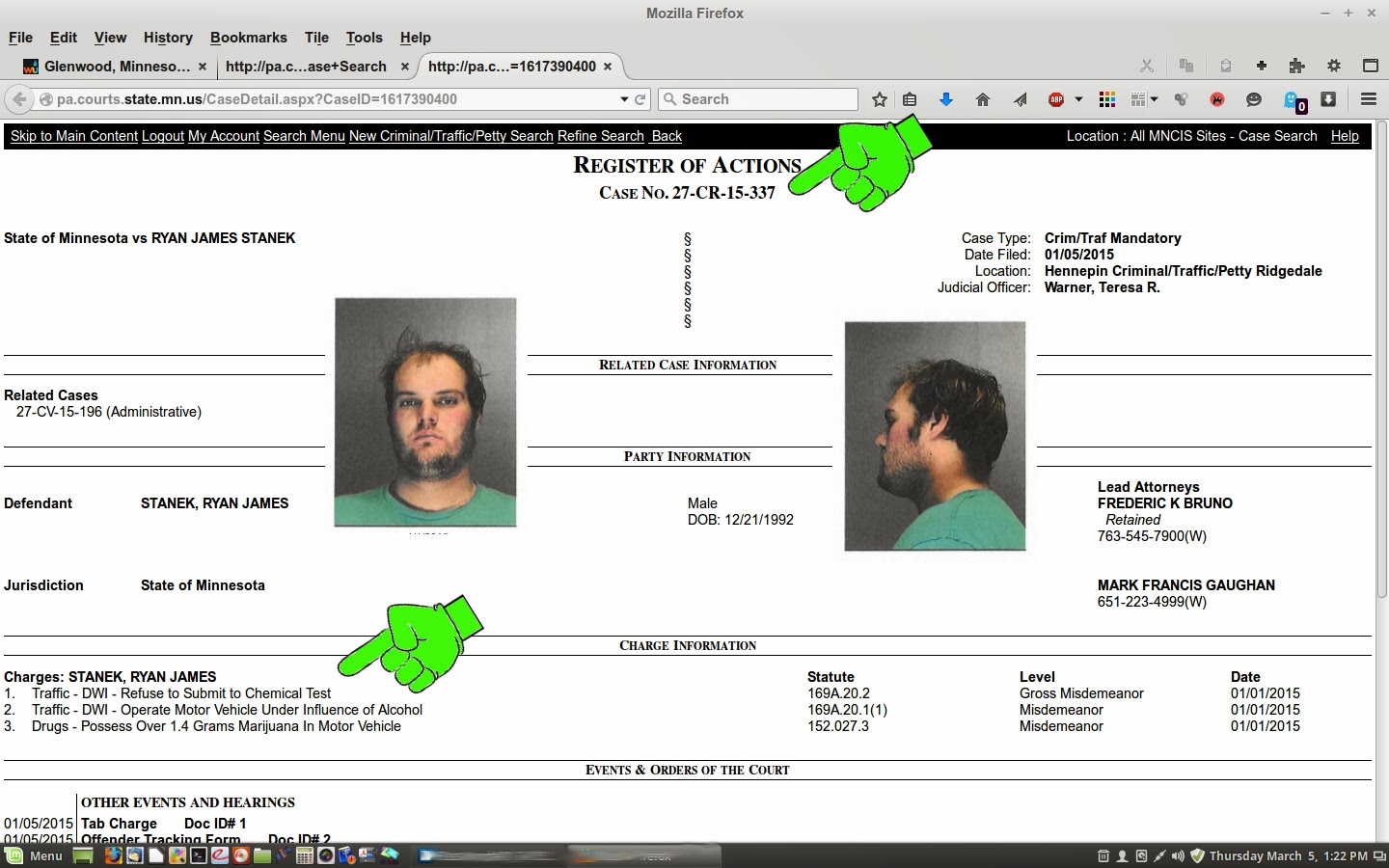Expand the address bar history dropdown
Viewport: 1389px width, 868px height.
tap(623, 99)
